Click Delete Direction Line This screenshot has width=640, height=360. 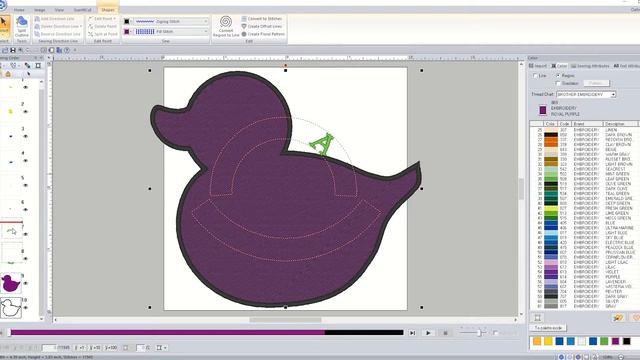coord(58,27)
